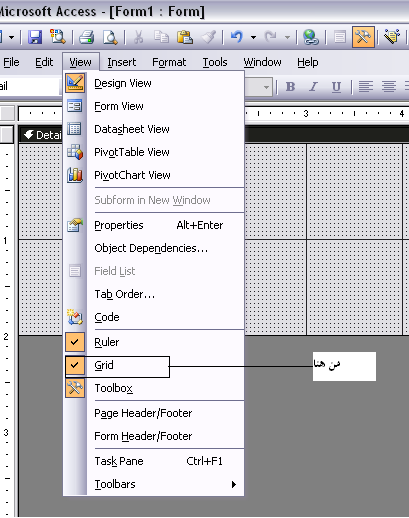Toggle the Ruler checkmark off

tap(75, 342)
